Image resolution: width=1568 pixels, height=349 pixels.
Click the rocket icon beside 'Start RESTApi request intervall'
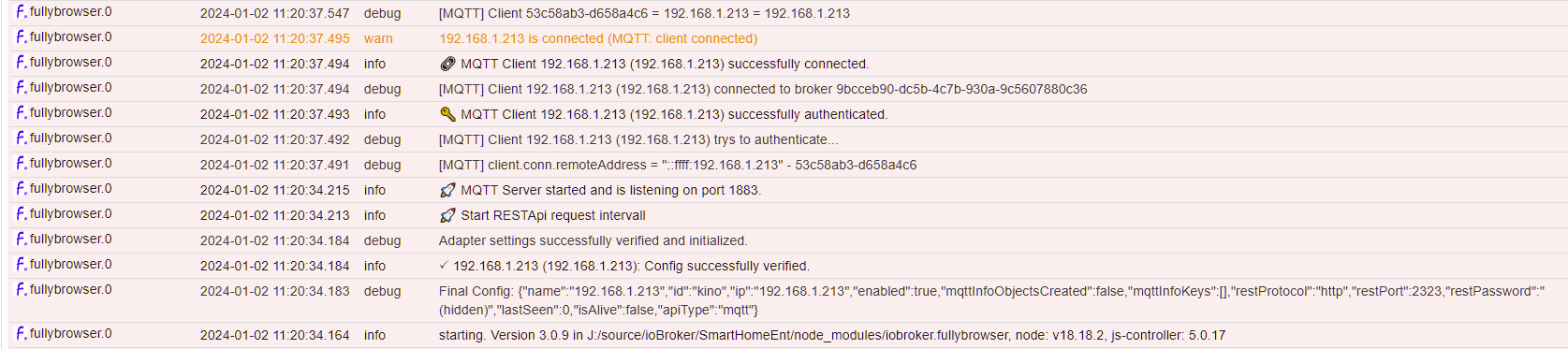(x=447, y=215)
